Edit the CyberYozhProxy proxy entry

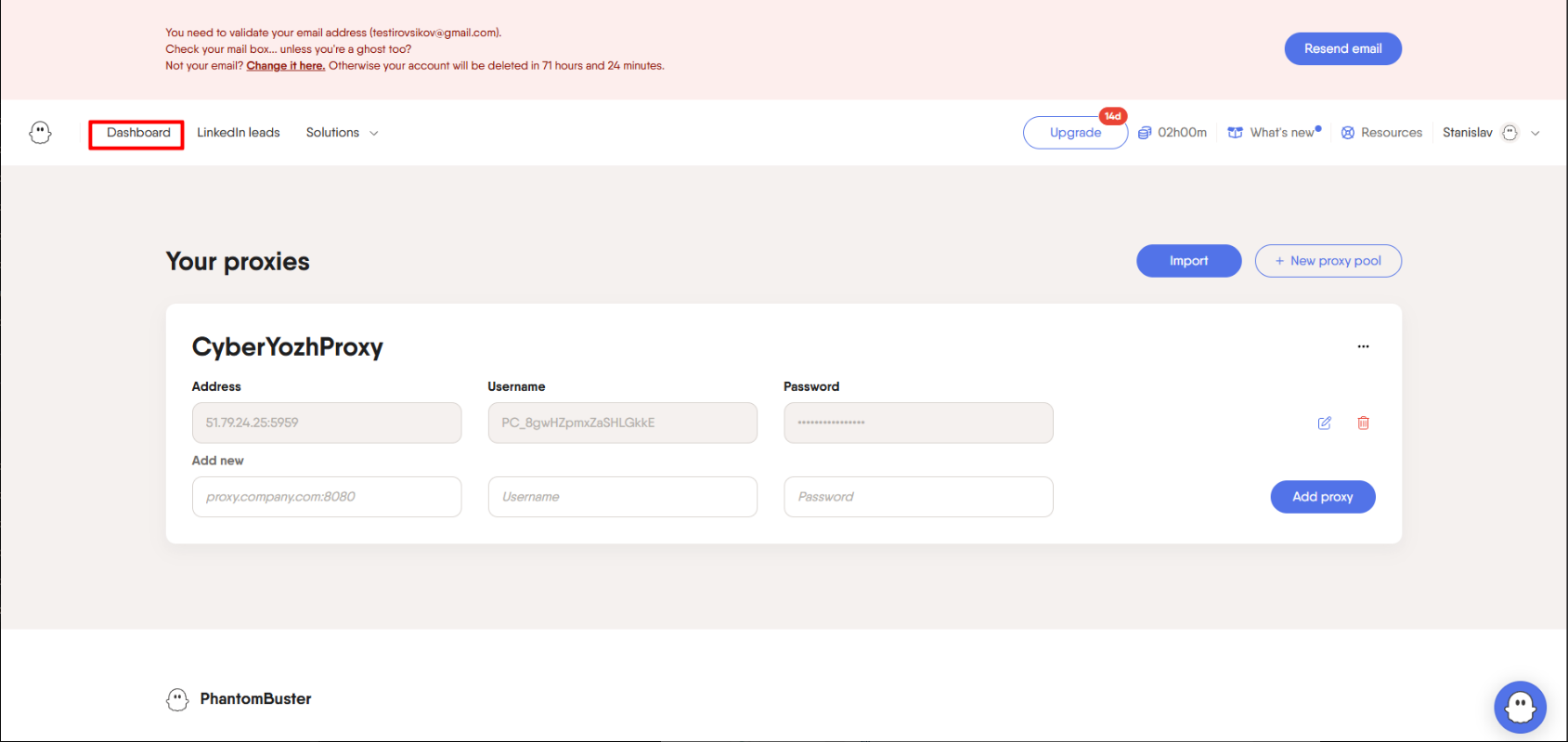1324,423
